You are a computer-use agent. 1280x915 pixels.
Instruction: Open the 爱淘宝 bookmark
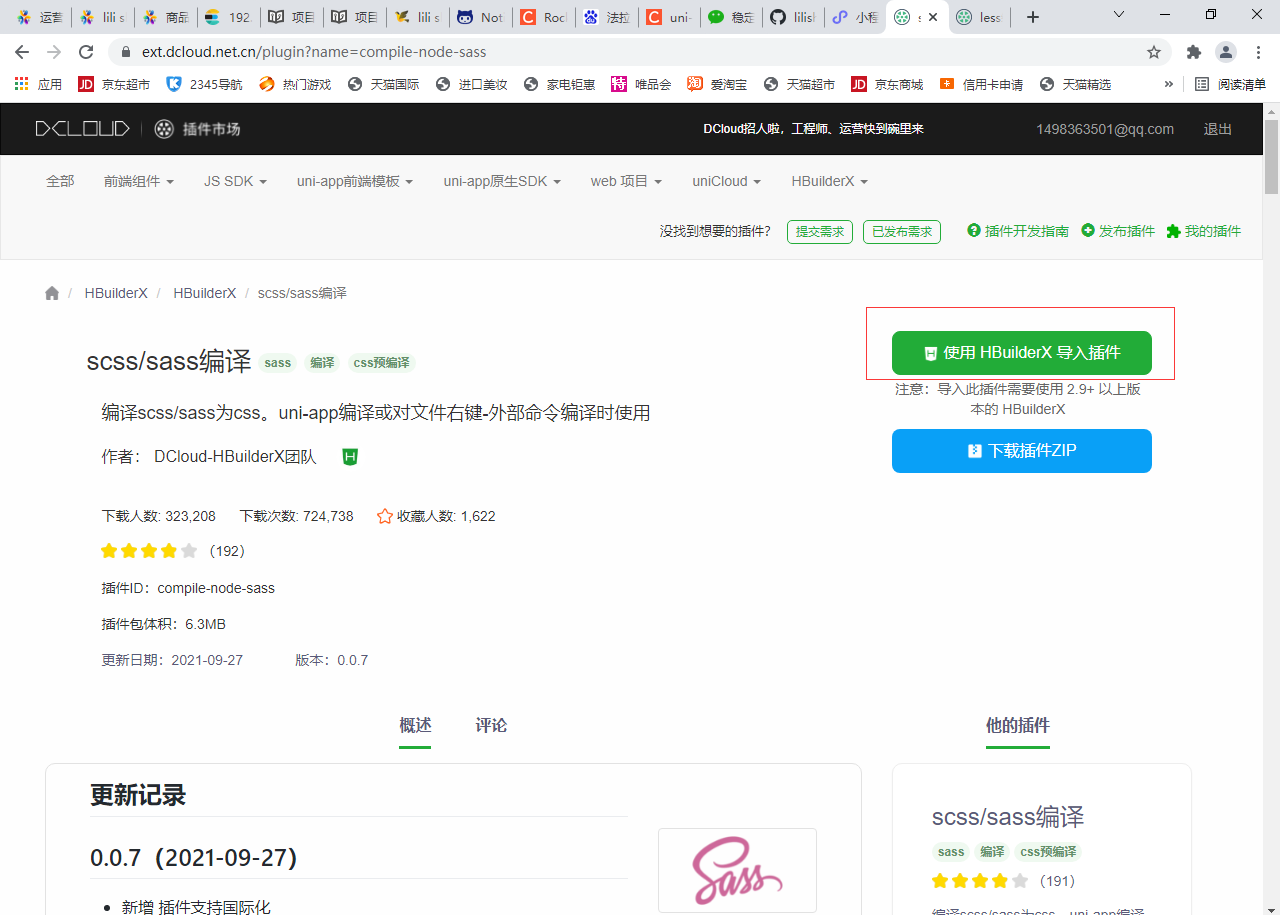(x=717, y=84)
